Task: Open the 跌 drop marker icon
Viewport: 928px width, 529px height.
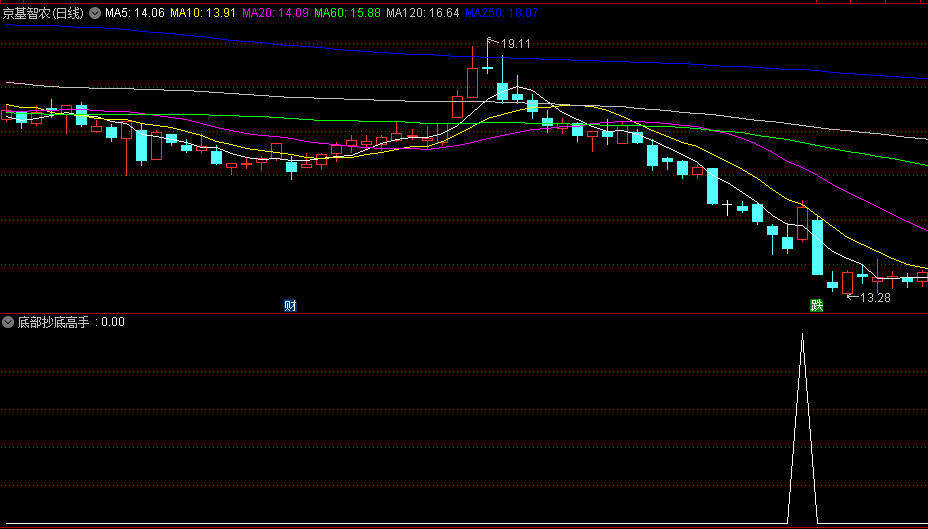Action: click(817, 305)
